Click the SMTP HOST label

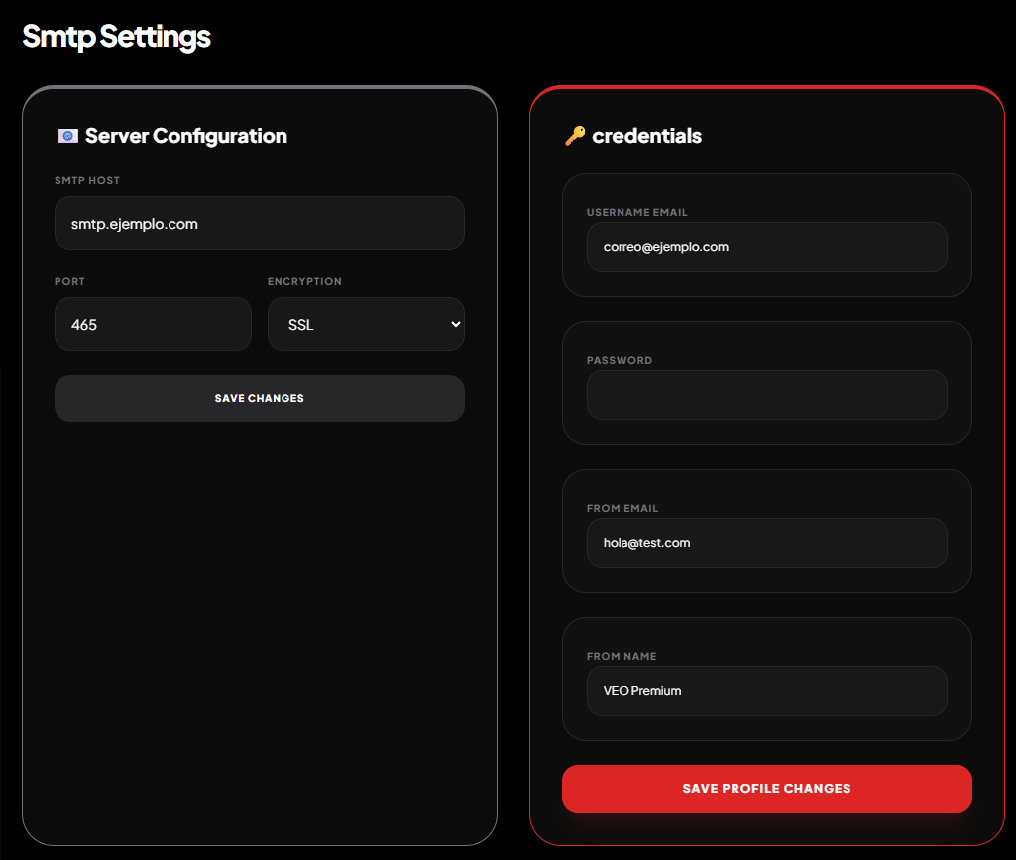(x=87, y=181)
